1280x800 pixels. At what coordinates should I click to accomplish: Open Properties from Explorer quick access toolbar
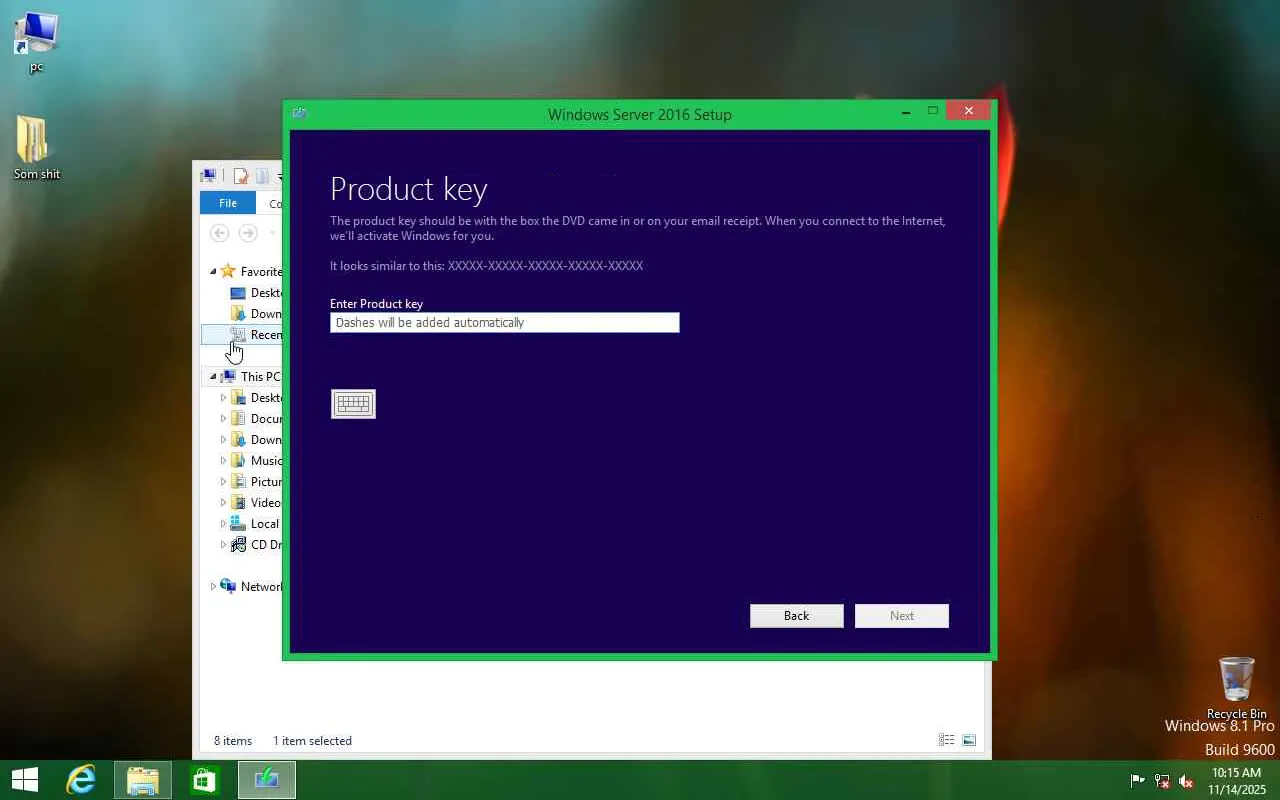[240, 176]
